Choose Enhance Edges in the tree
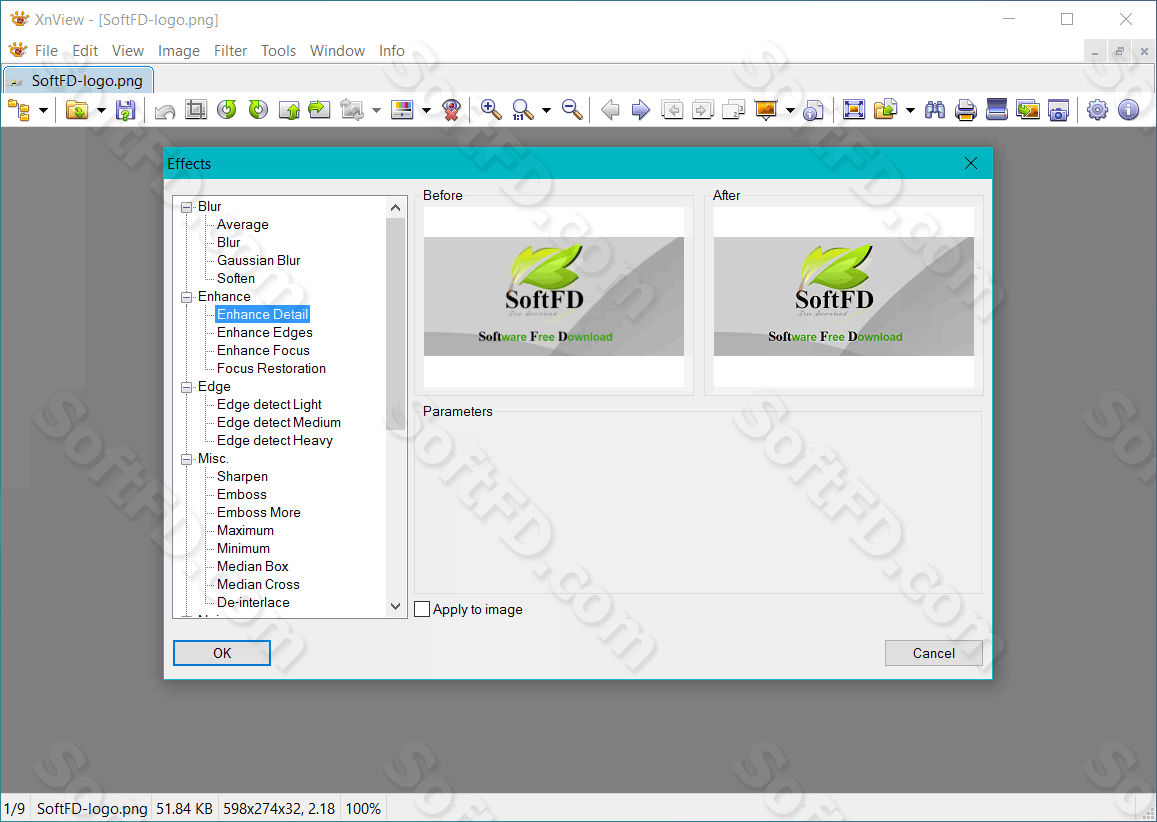This screenshot has width=1157, height=822. [264, 333]
